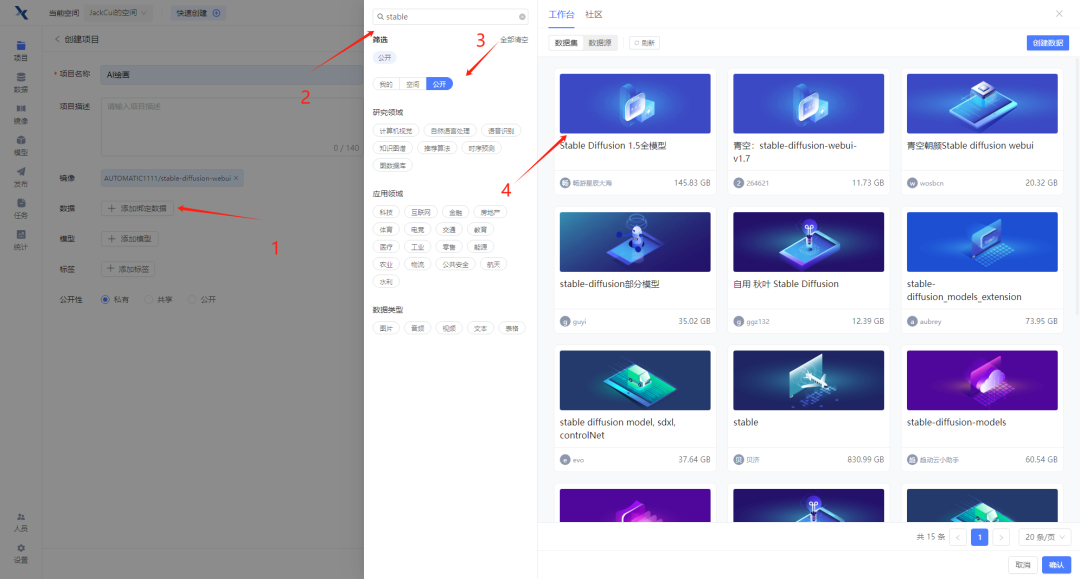
Task: Toggle the 视频 data type filter
Action: pos(449,328)
